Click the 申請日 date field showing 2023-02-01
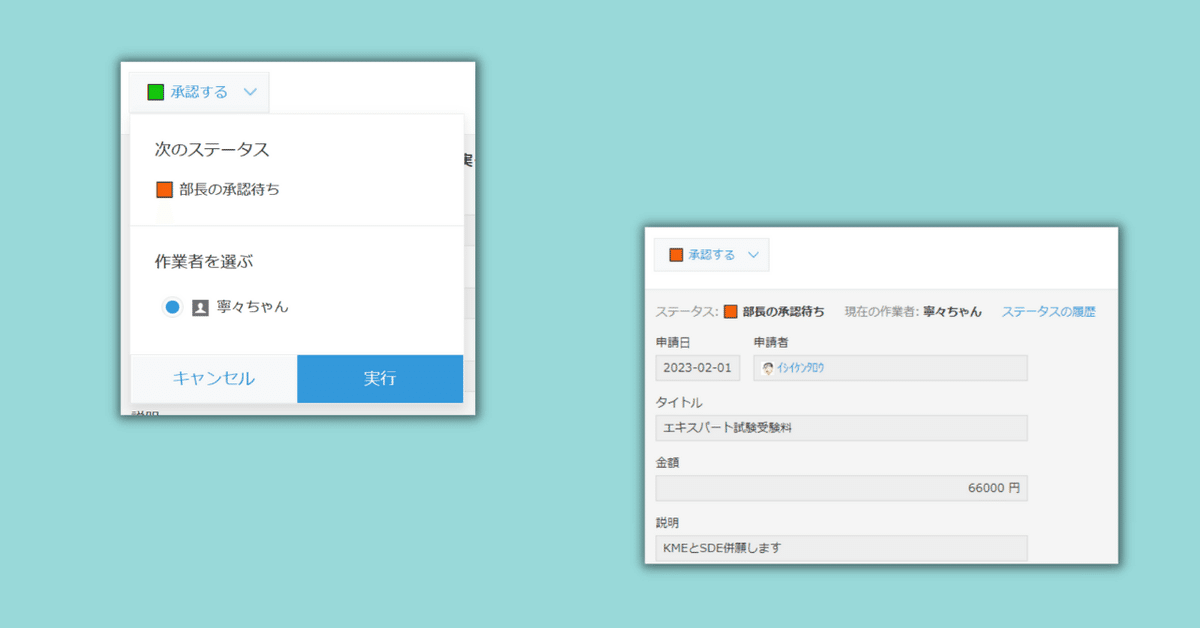The height and width of the screenshot is (628, 1200). [695, 368]
